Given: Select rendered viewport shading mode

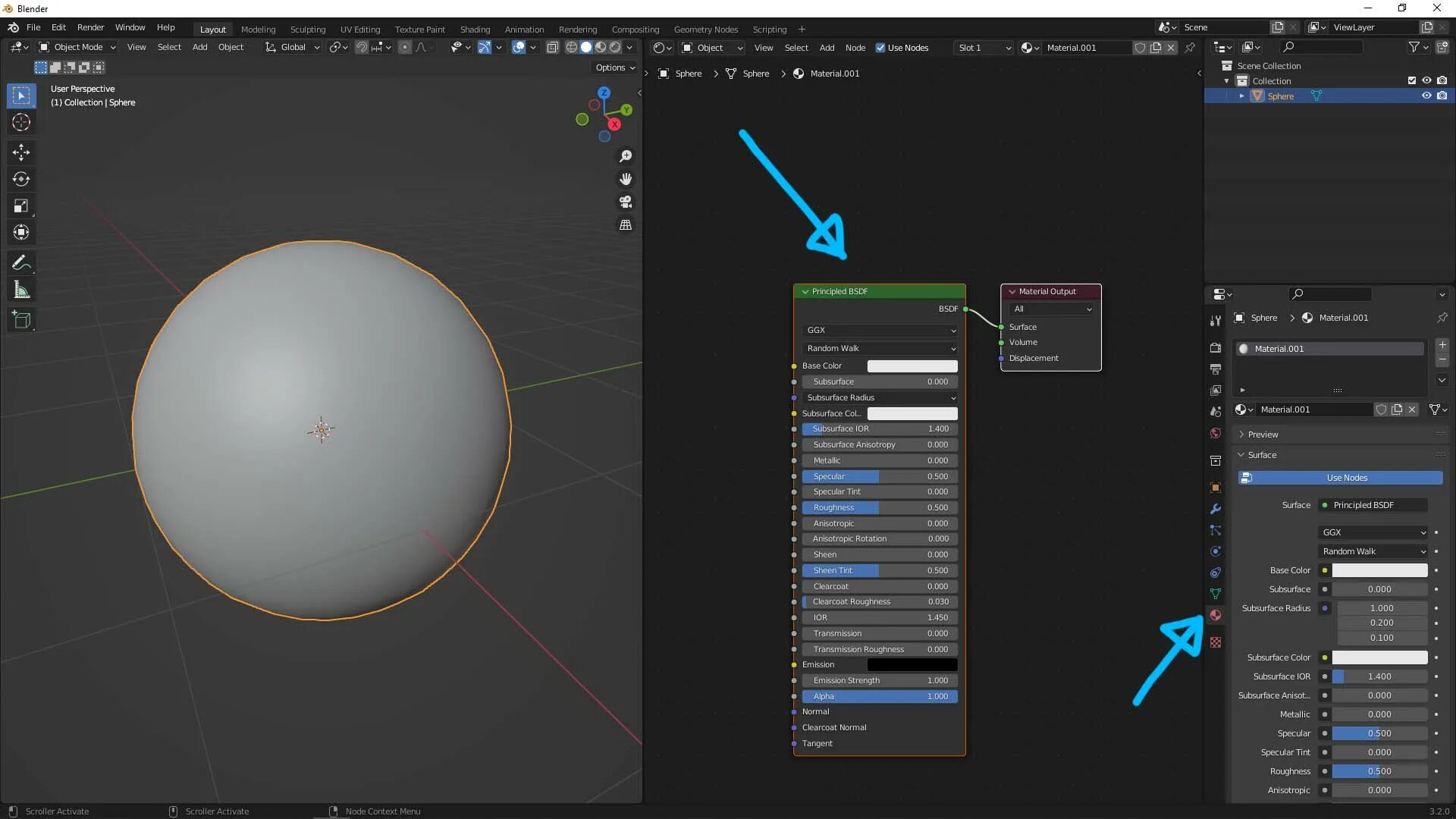Looking at the screenshot, I should (x=615, y=47).
